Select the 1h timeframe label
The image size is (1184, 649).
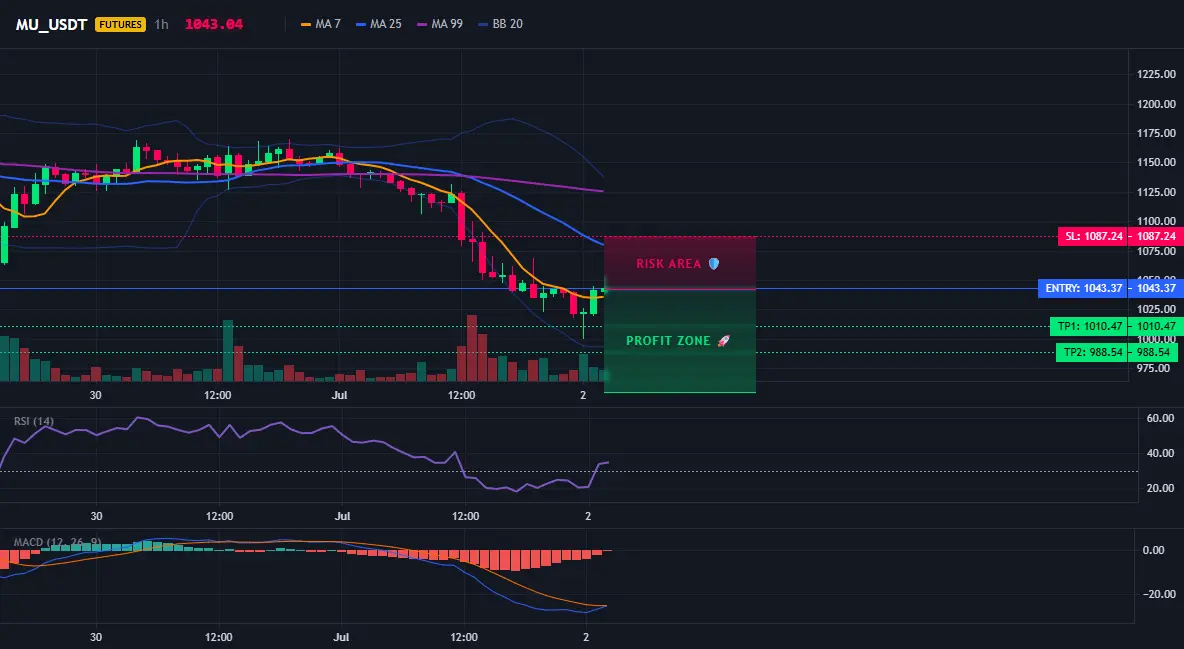pos(161,24)
